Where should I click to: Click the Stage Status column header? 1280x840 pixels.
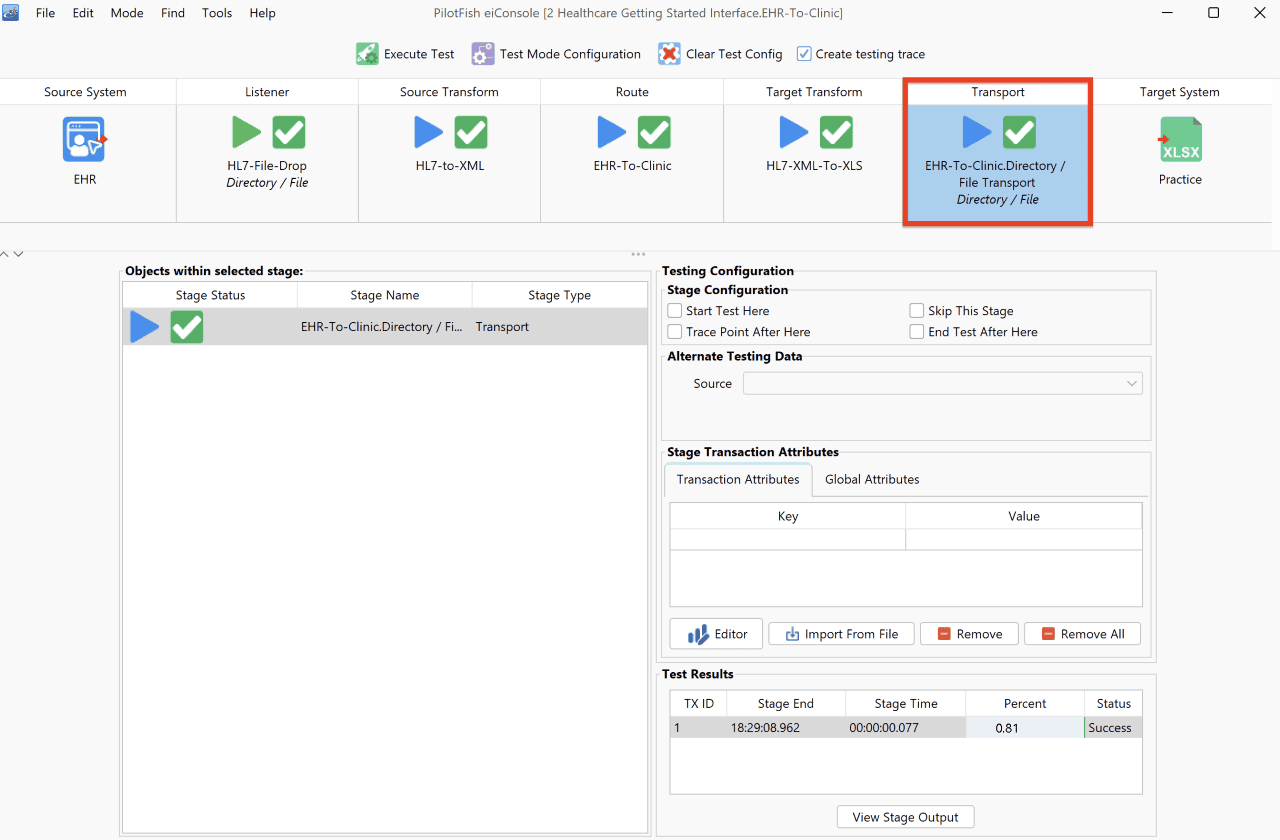tap(210, 295)
